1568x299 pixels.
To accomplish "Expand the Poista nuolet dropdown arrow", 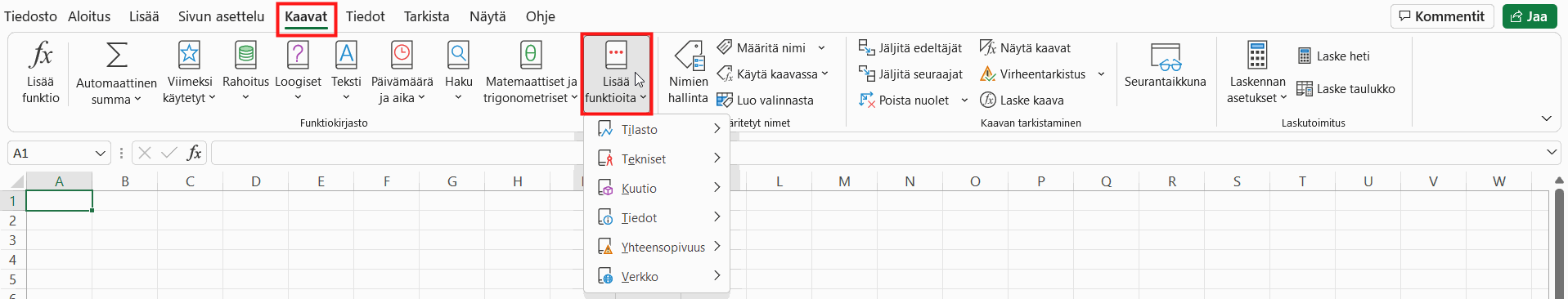I will point(964,100).
